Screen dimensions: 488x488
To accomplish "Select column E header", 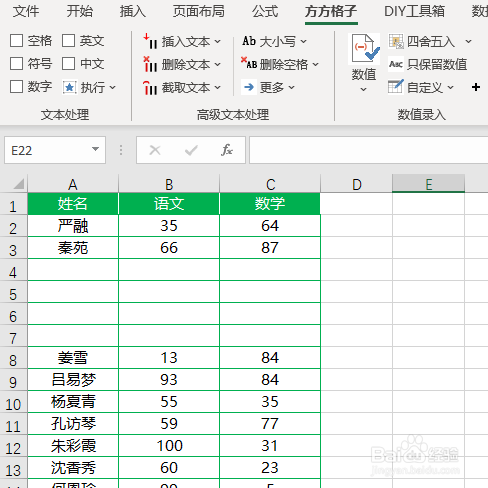I will pyautogui.click(x=428, y=184).
